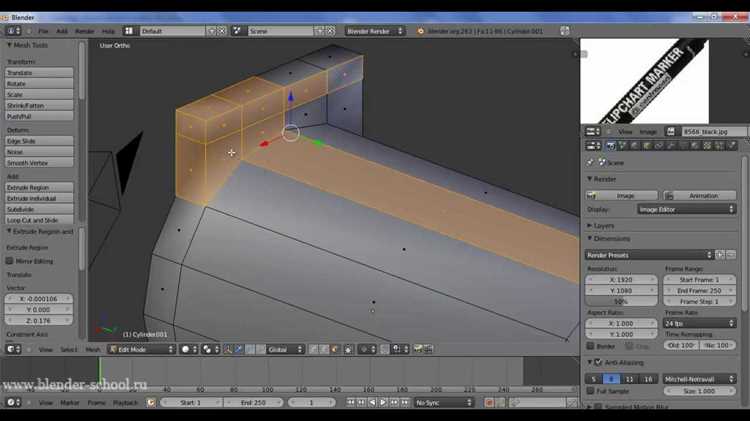Open the Physics context tab in Properties
This screenshot has width=750, height=421.
pyautogui.click(x=732, y=146)
